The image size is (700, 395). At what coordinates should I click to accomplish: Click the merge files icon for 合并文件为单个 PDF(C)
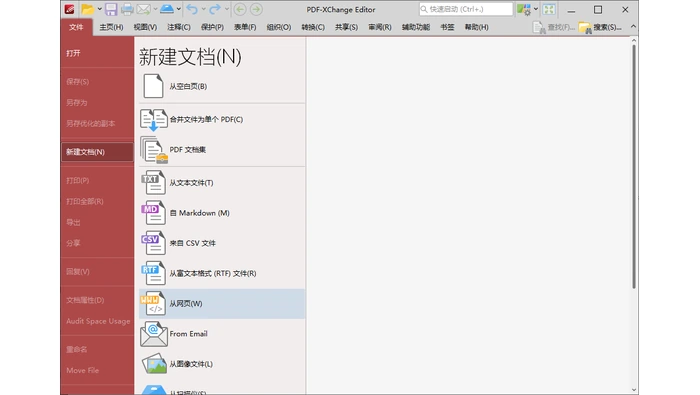click(154, 120)
